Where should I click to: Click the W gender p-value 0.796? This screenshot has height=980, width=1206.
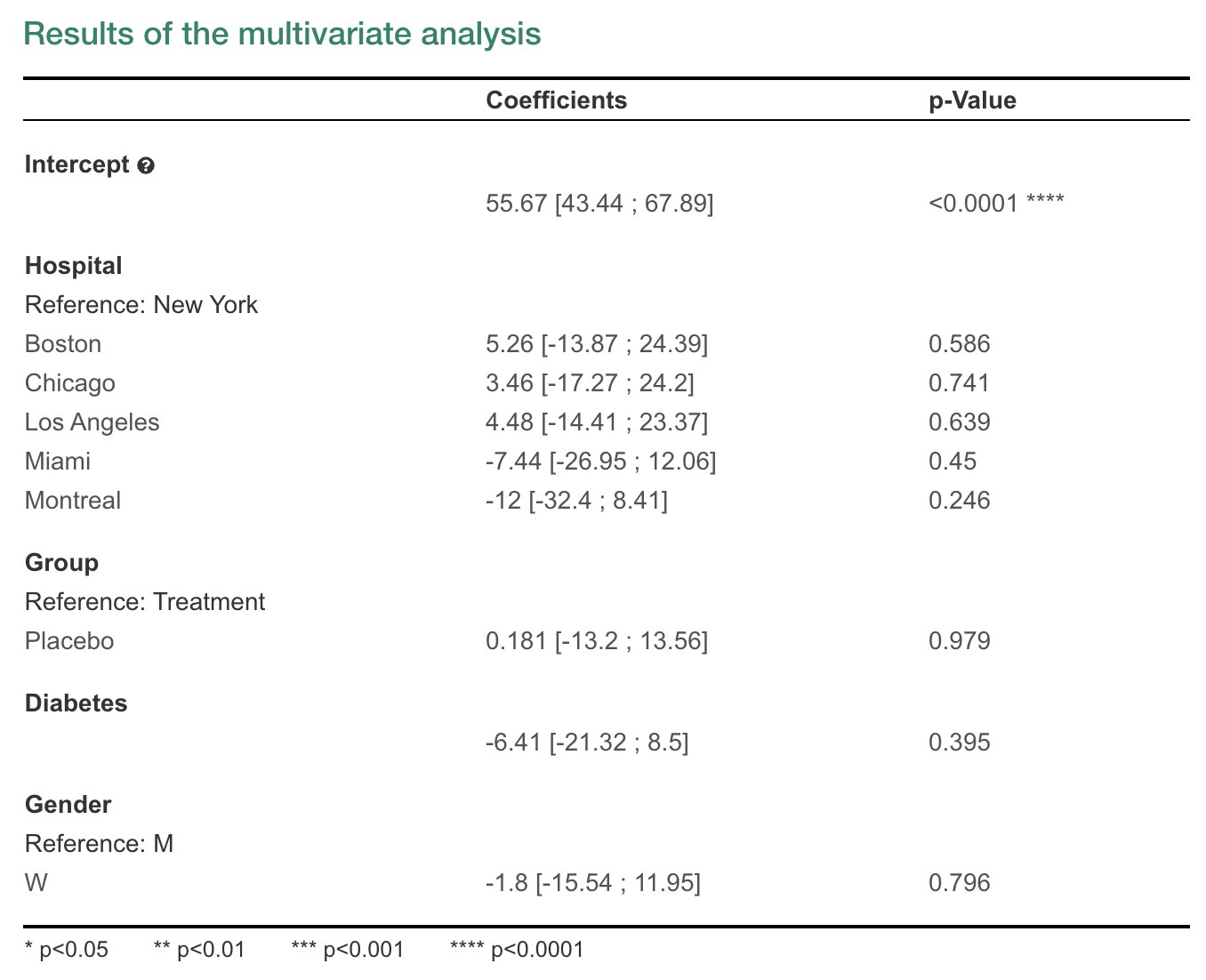[959, 883]
